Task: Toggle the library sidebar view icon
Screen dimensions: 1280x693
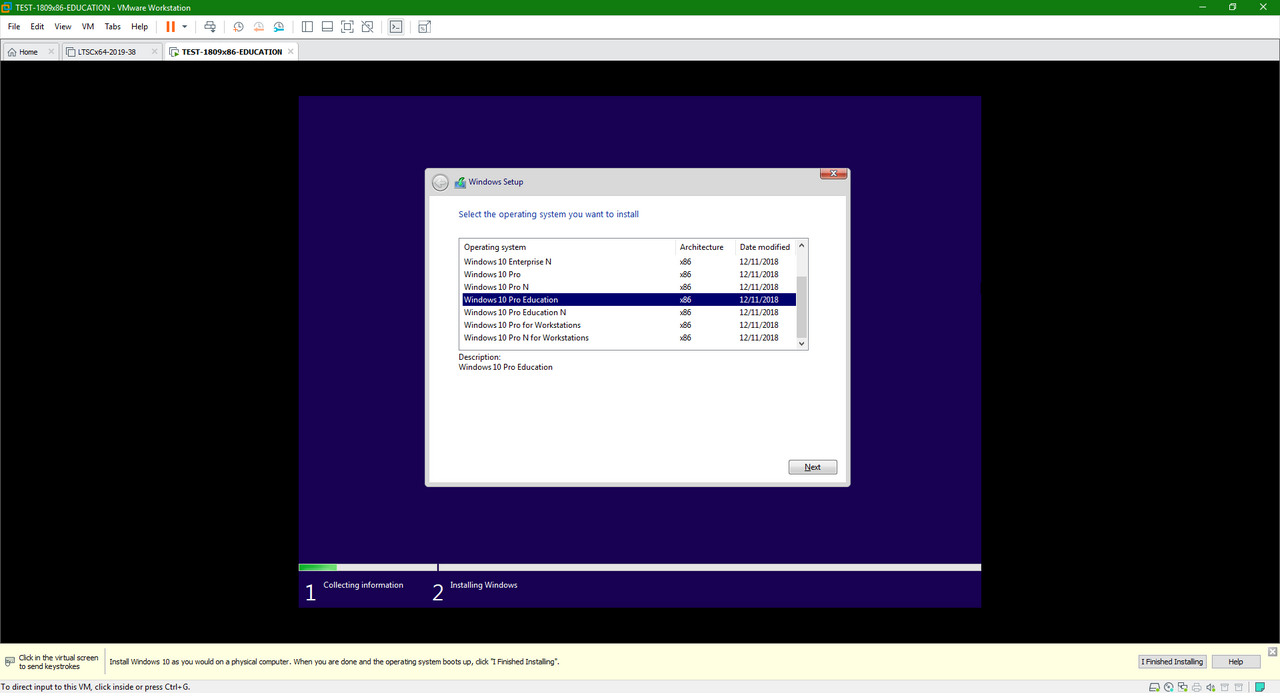Action: (x=307, y=27)
